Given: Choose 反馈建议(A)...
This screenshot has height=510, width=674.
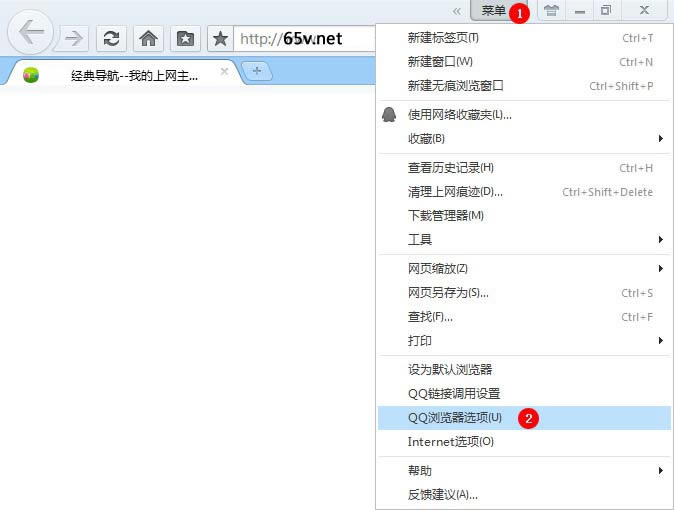Looking at the screenshot, I should [x=524, y=495].
